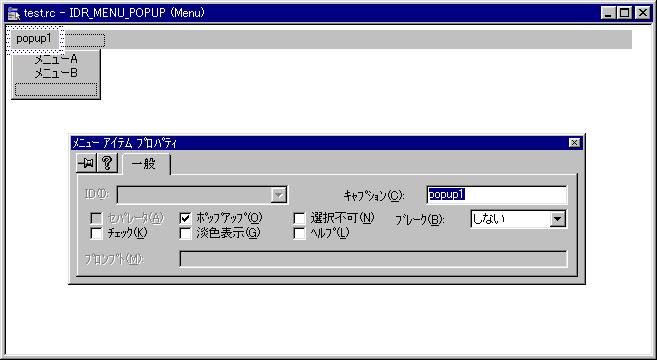Select the popup1 menu header
Screen dimensions: 657x360
(34, 39)
